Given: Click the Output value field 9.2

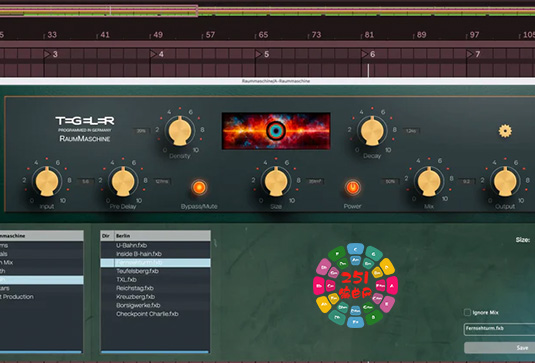Looking at the screenshot, I should click(x=466, y=182).
